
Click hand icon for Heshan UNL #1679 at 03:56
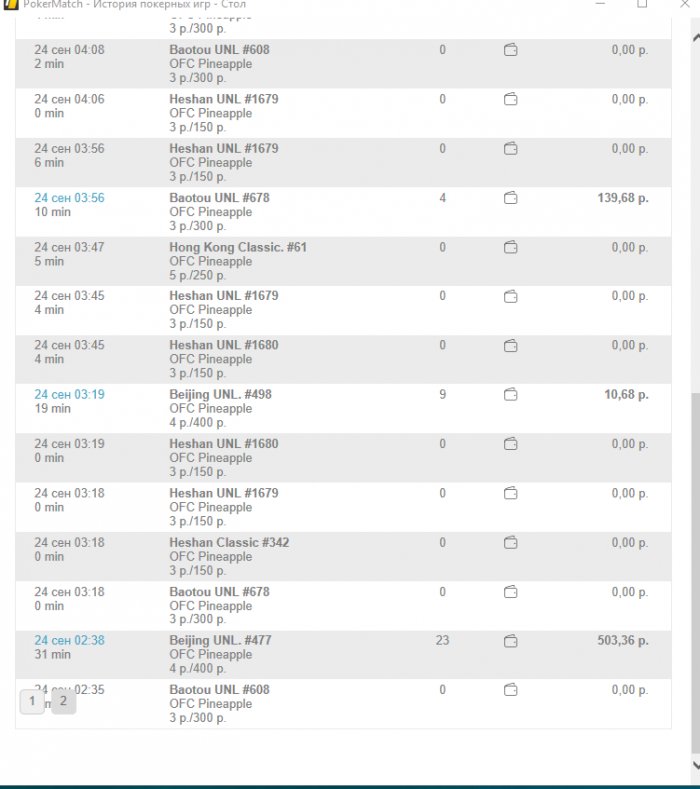pos(510,149)
